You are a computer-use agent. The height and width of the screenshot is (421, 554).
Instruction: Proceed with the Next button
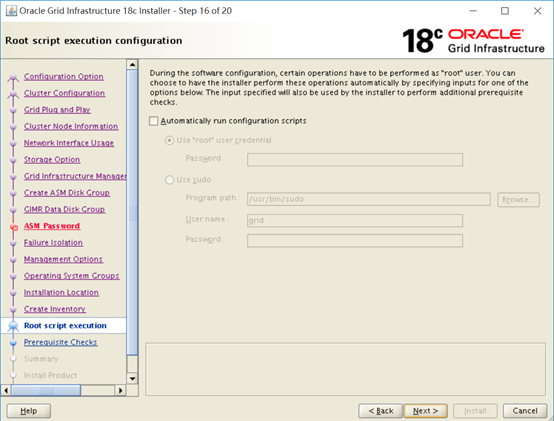click(425, 411)
